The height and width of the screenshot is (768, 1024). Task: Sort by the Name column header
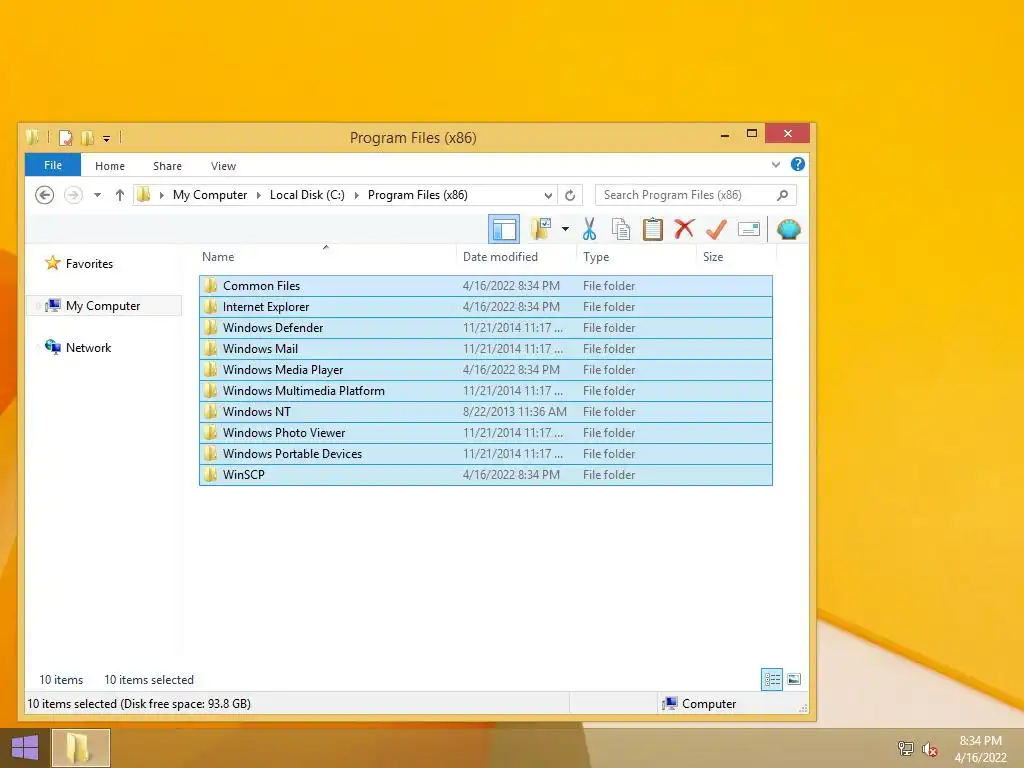tap(327, 257)
